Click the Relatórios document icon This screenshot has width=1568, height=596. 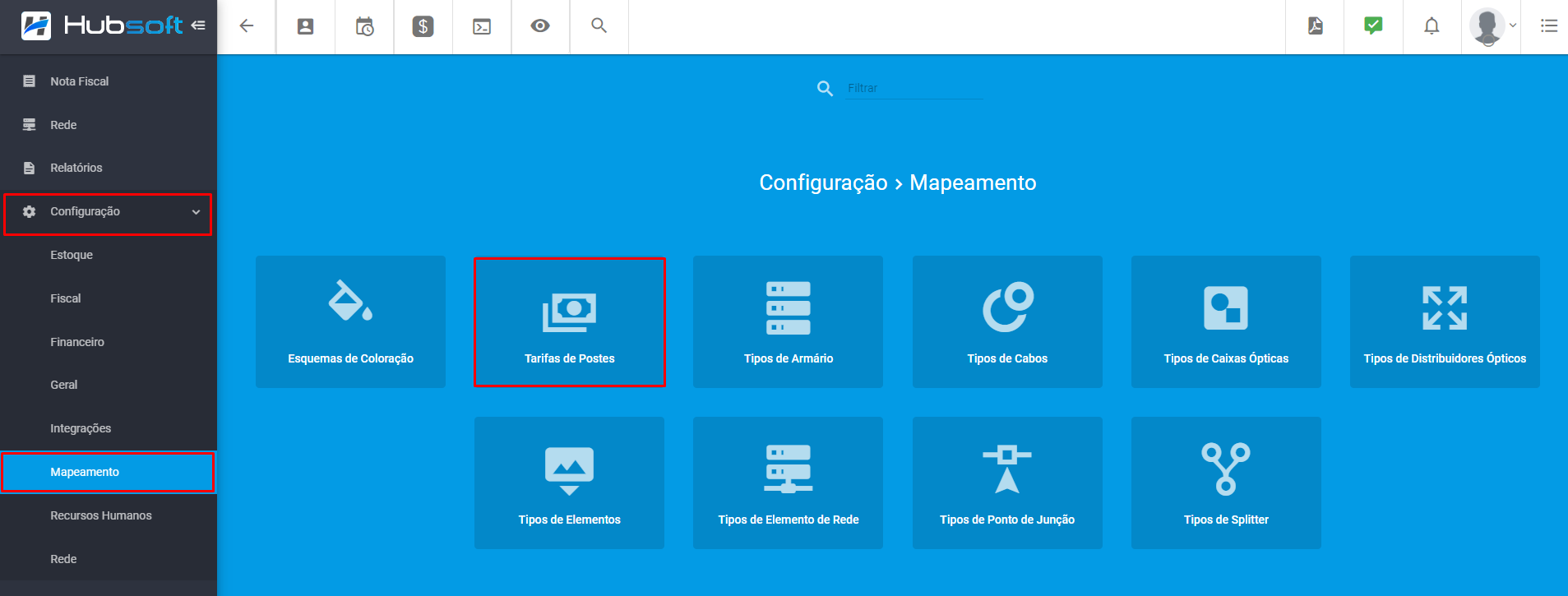30,168
